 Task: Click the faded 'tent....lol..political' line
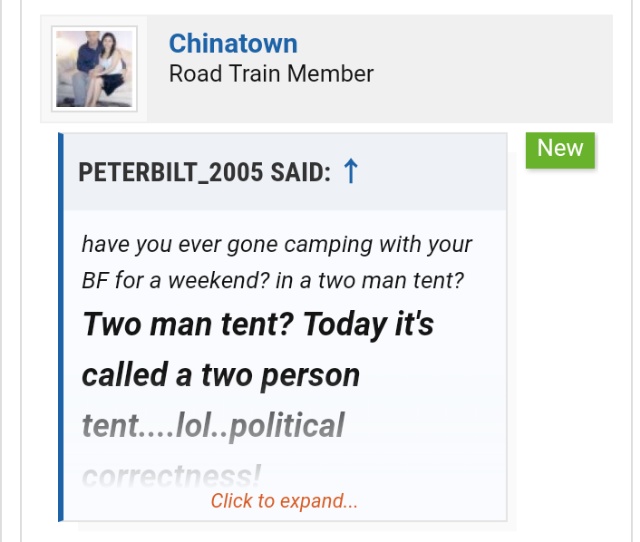[213, 426]
